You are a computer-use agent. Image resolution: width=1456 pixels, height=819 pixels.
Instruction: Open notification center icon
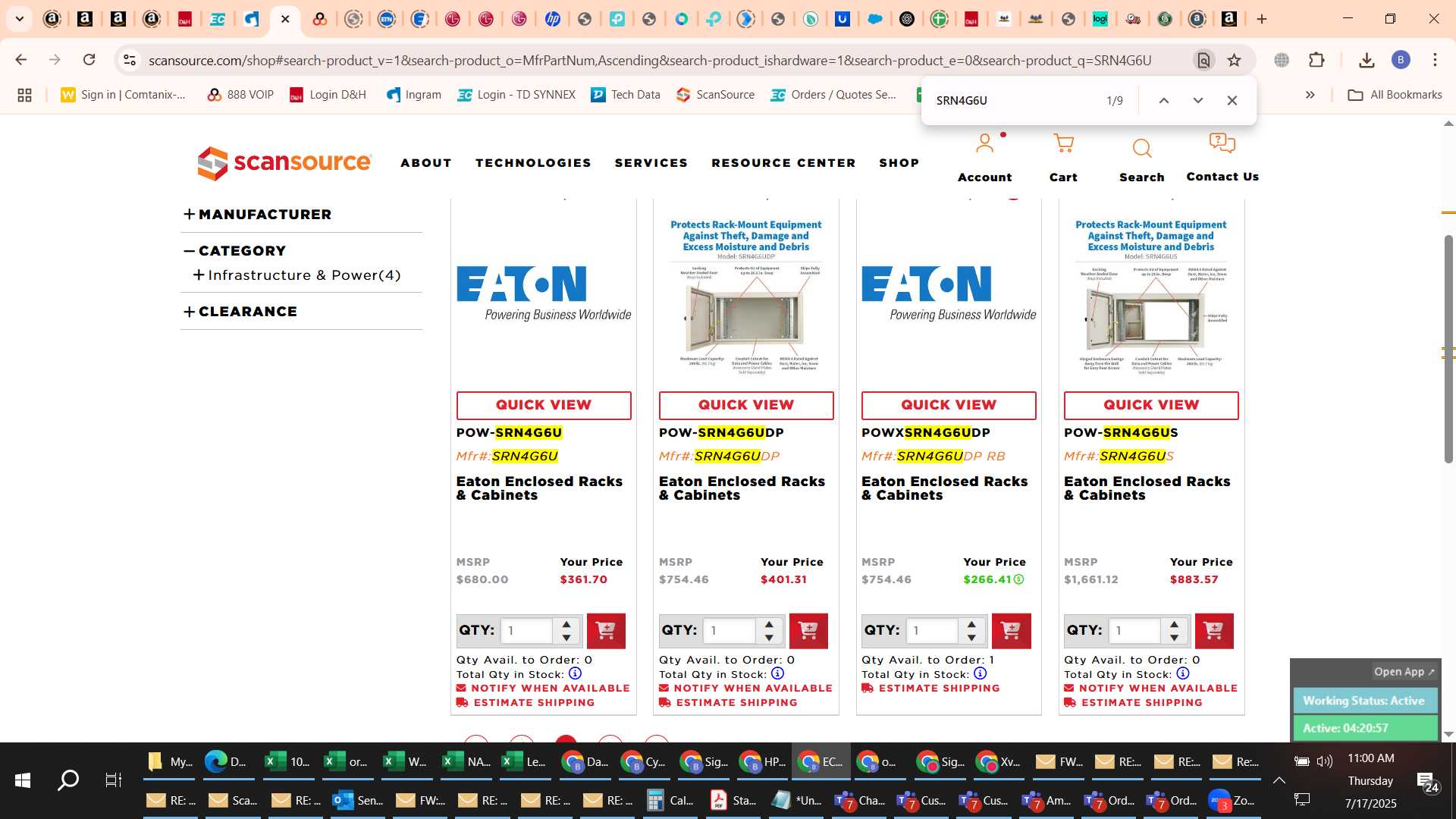pyautogui.click(x=1426, y=781)
